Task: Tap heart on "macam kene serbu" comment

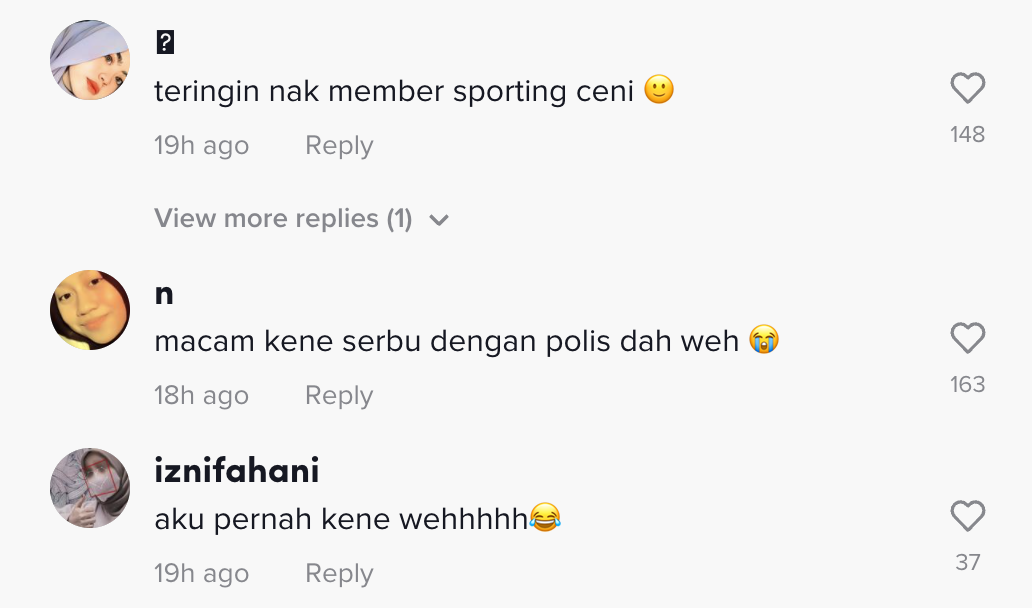Action: click(967, 340)
